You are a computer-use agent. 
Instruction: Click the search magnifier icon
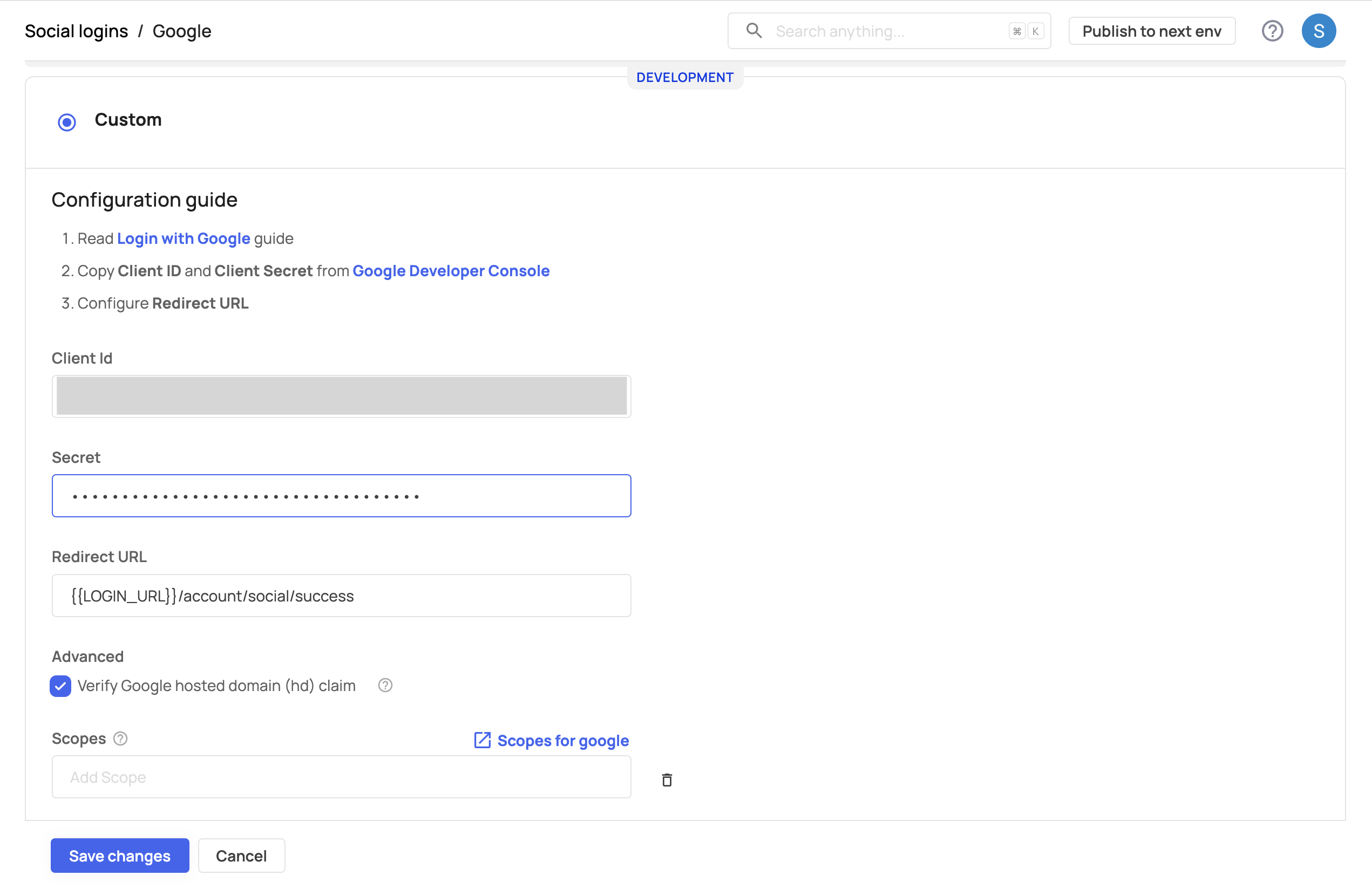tap(753, 31)
